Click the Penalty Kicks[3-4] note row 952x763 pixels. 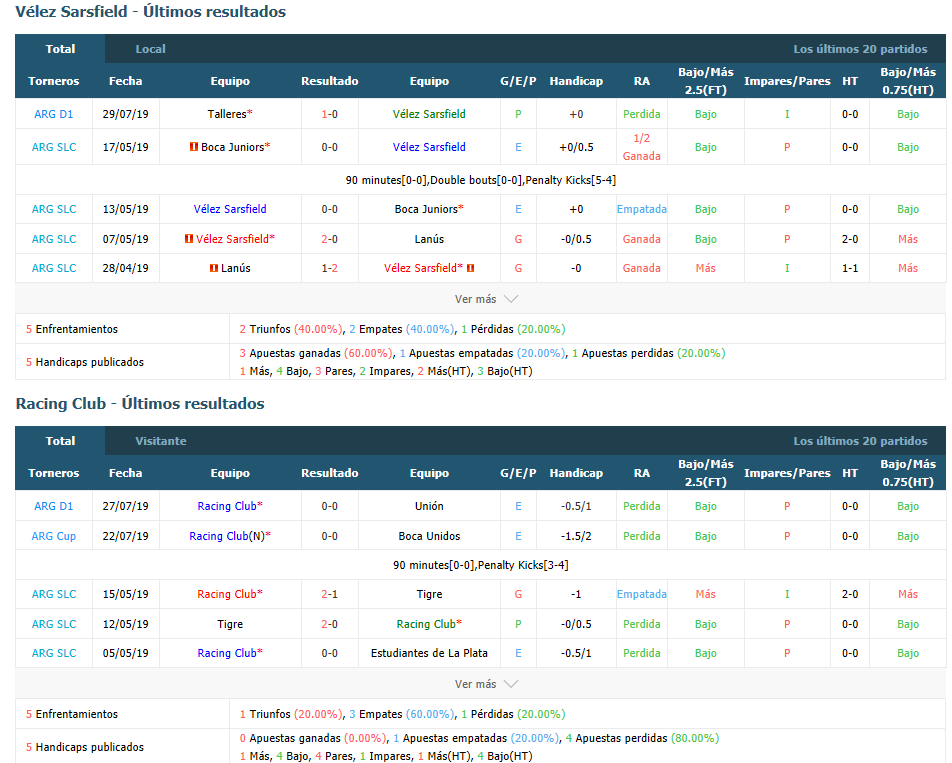480,565
